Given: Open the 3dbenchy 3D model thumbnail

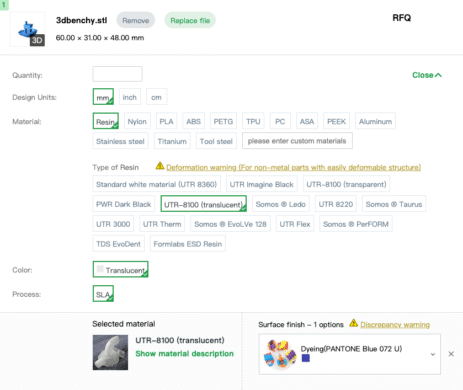Looking at the screenshot, I should click(x=28, y=29).
